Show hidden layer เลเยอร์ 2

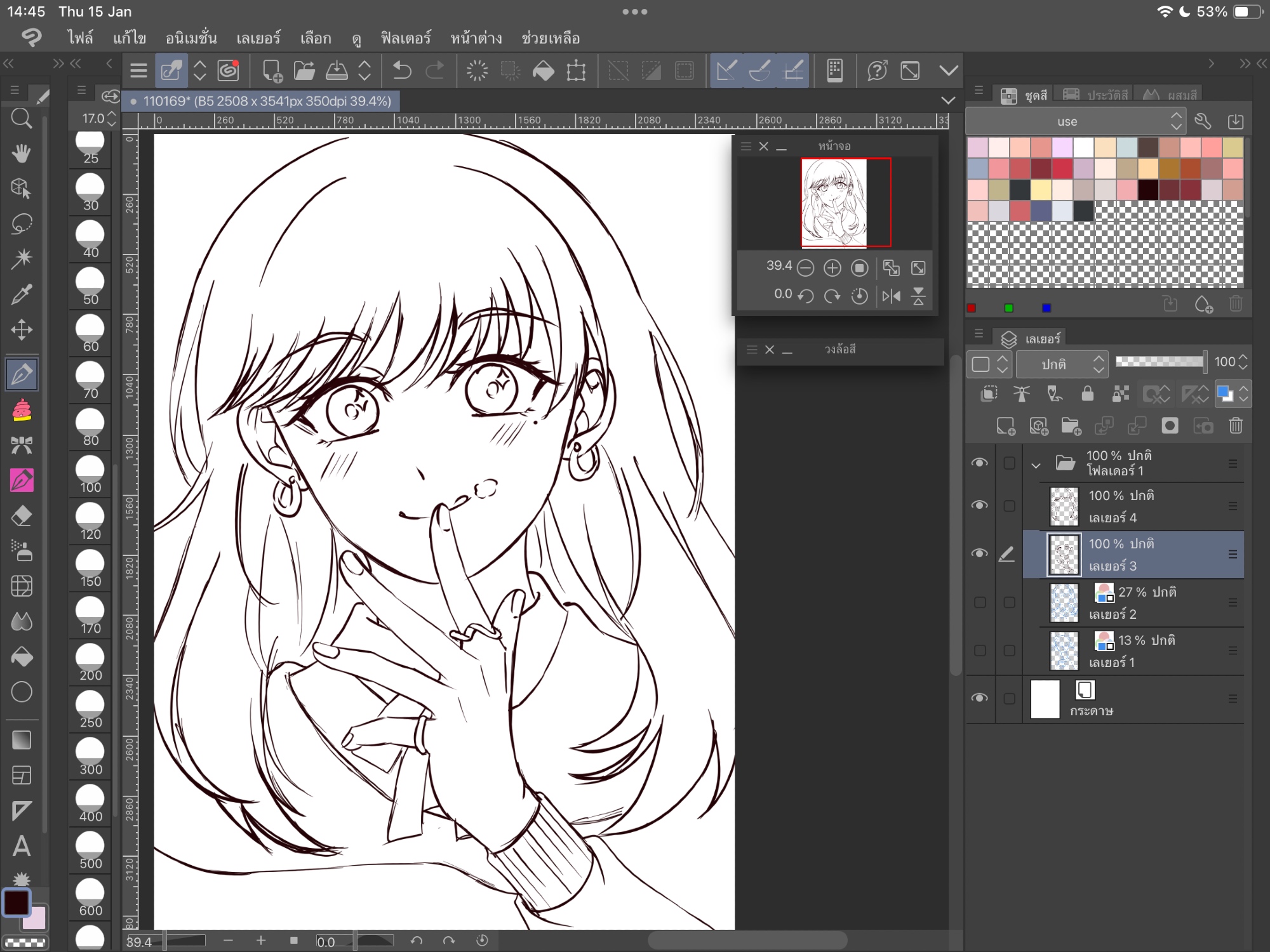(979, 602)
